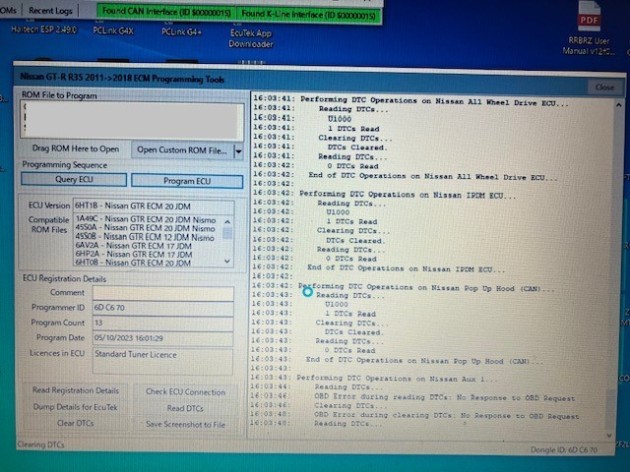Click the Licences in ECU box
The width and height of the screenshot is (630, 472).
point(163,362)
